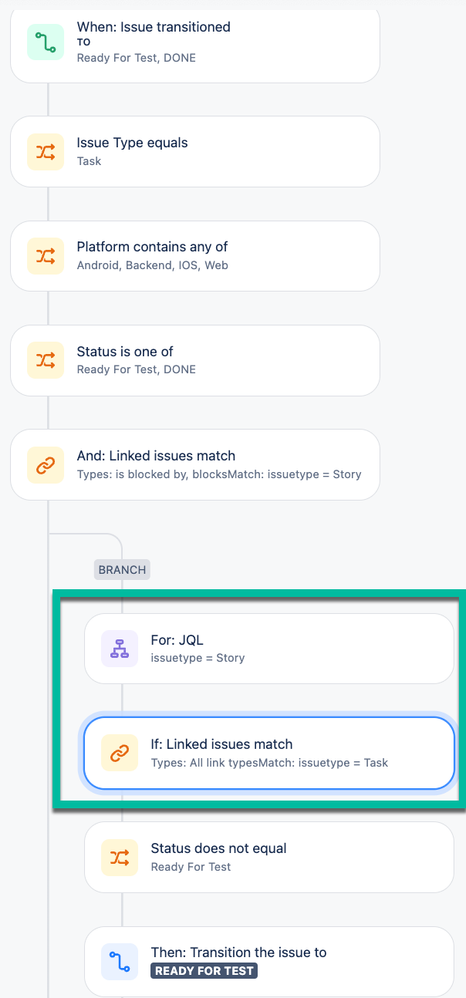Open the Platform contains any of condition
Screen dimensions: 466x998
point(195,256)
